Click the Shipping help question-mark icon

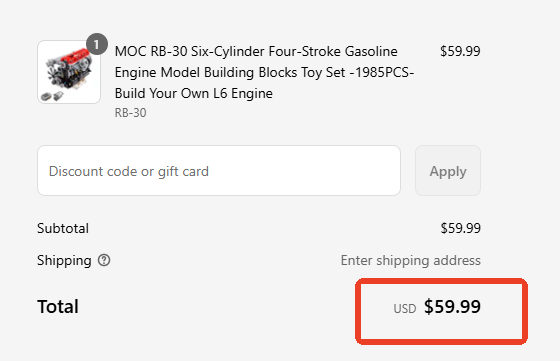[104, 260]
